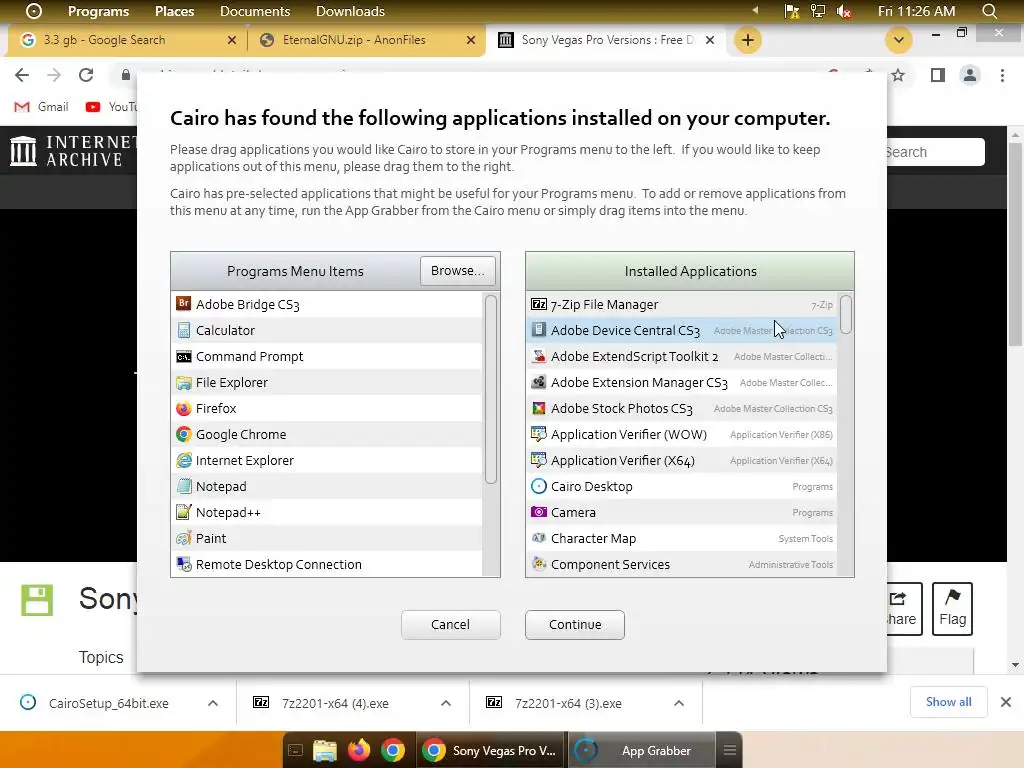
Task: Open Cairo search magnifier icon
Action: click(989, 11)
